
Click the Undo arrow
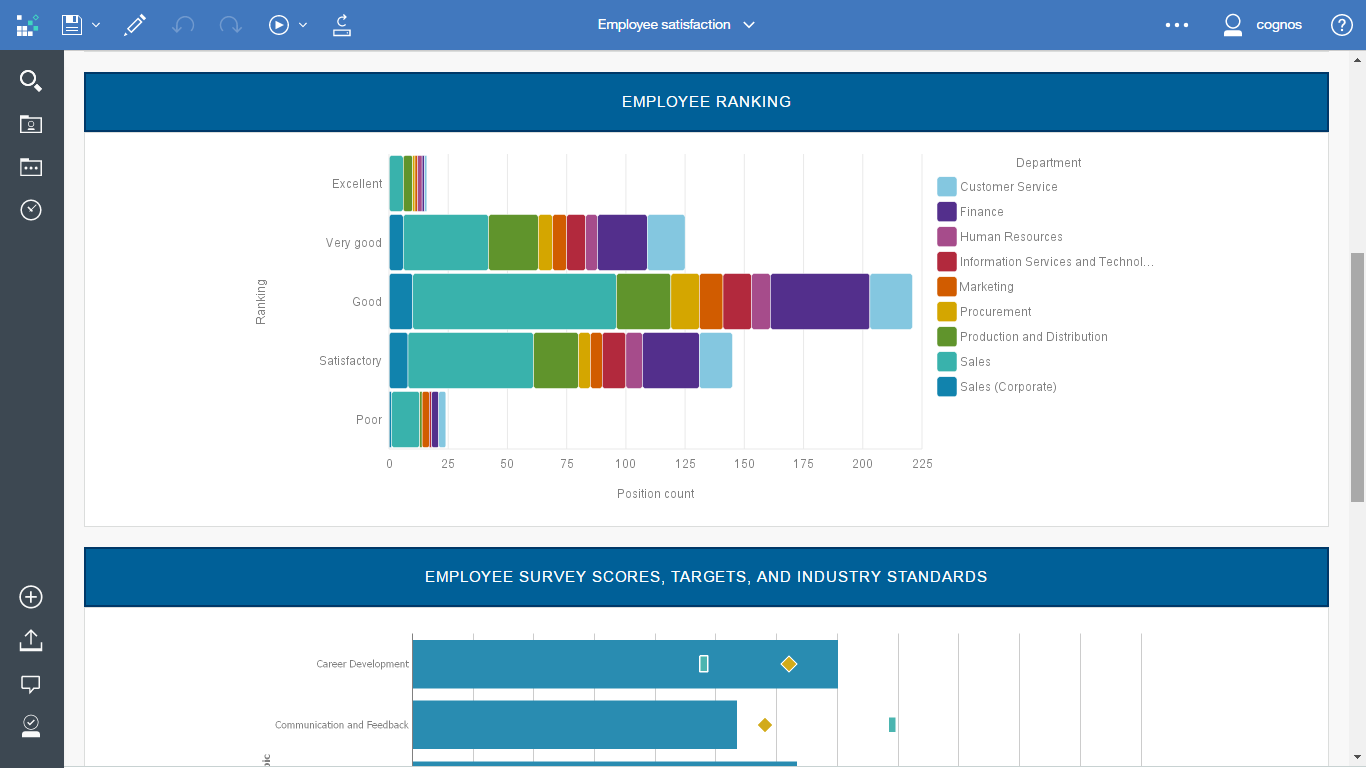[183, 25]
